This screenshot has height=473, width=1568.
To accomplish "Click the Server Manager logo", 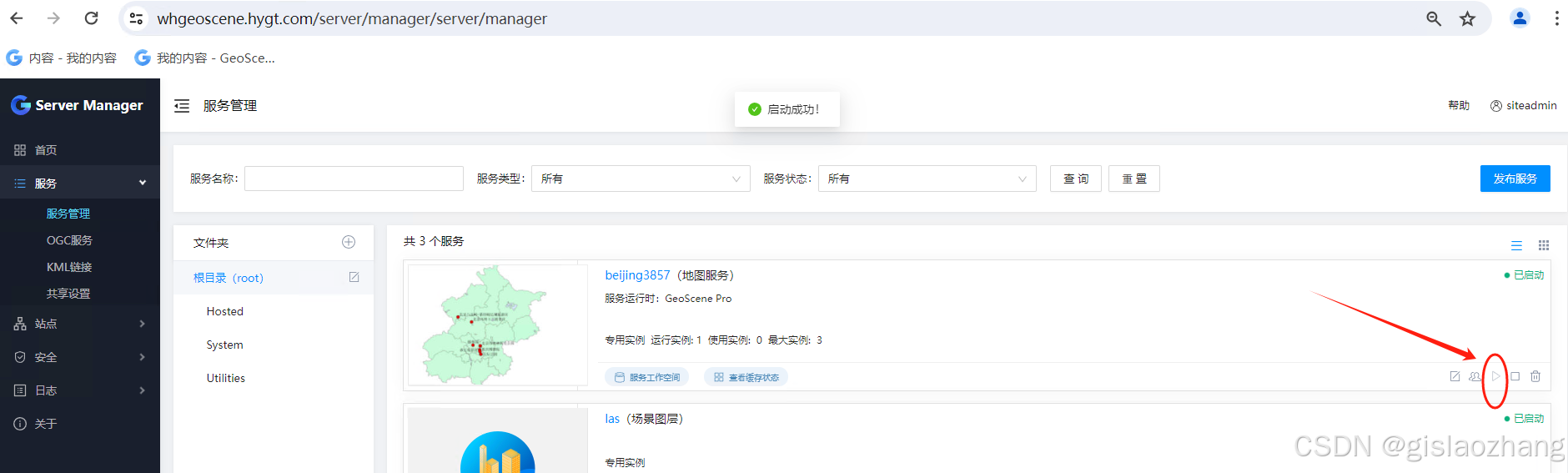I will point(78,105).
